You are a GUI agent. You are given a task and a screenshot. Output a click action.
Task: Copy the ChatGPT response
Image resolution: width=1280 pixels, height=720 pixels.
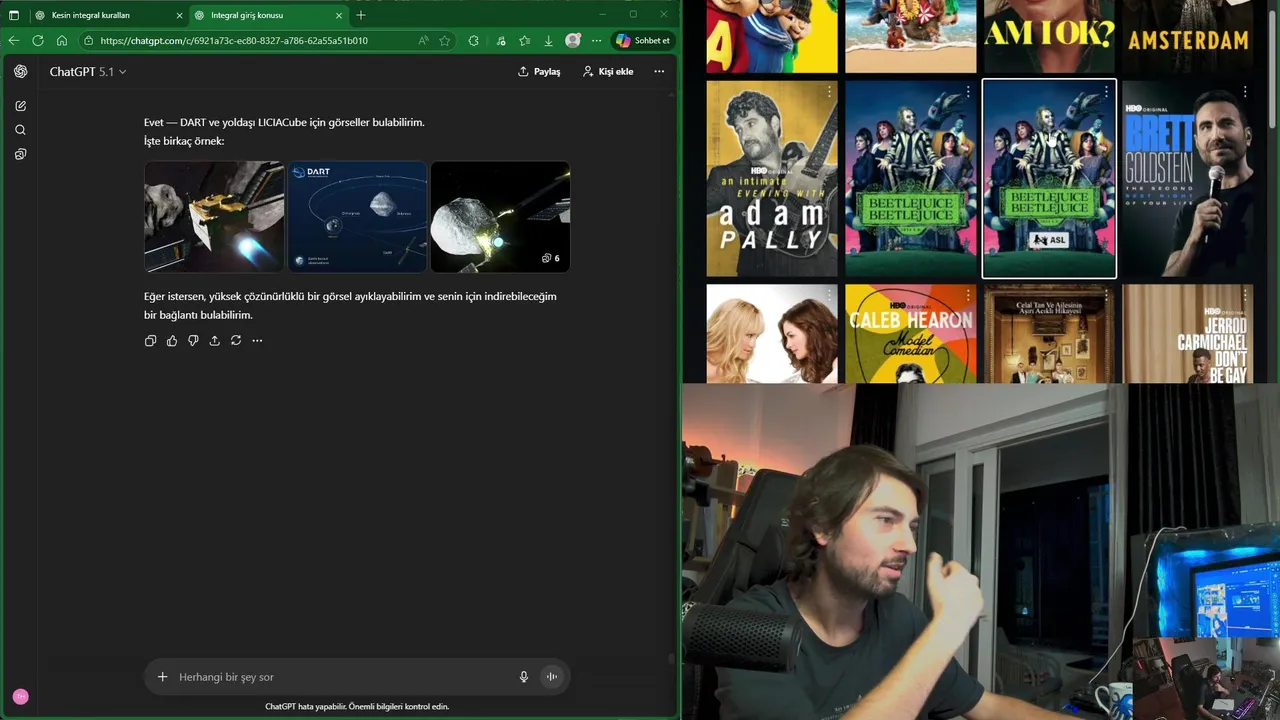click(x=151, y=341)
